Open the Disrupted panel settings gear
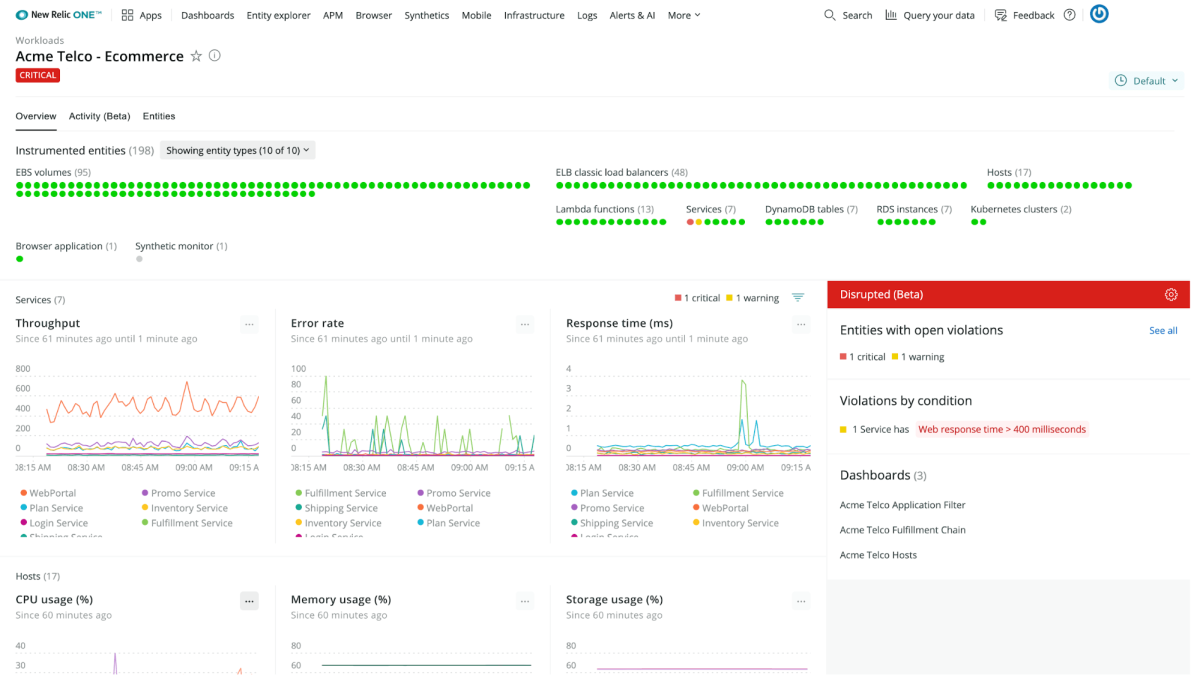 coord(1171,294)
